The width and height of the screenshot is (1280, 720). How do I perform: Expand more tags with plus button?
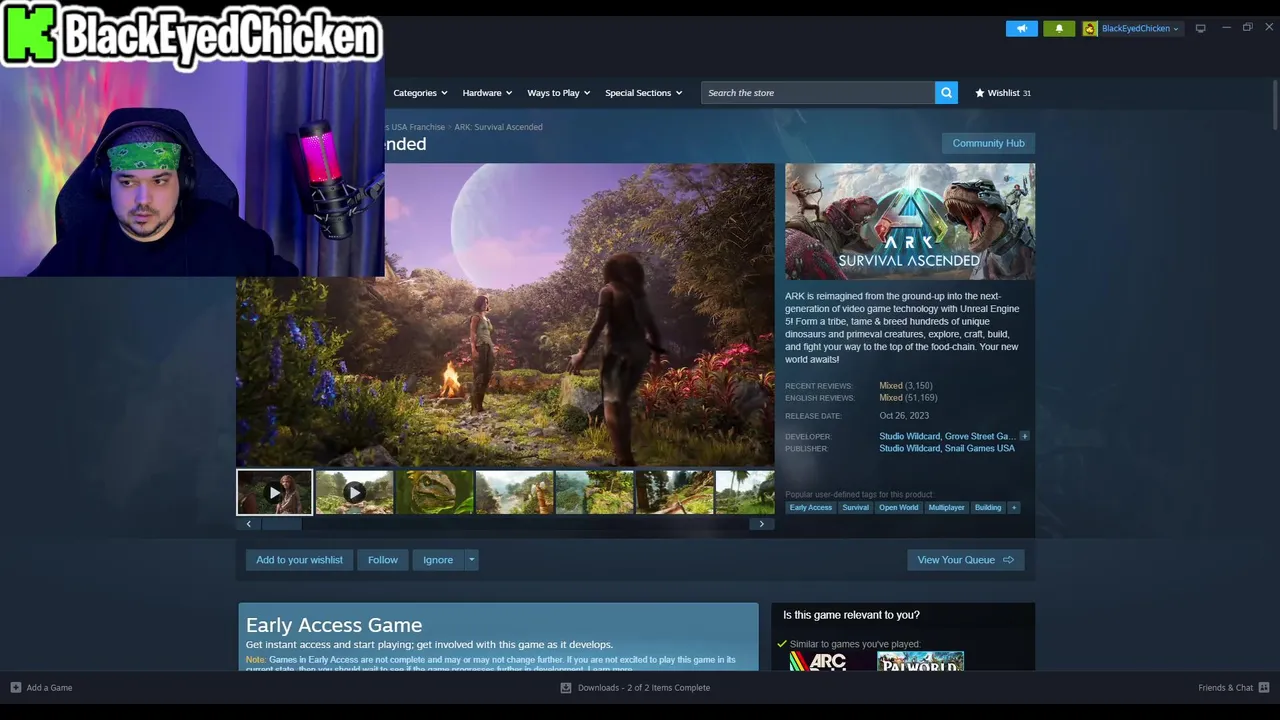pyautogui.click(x=1014, y=508)
